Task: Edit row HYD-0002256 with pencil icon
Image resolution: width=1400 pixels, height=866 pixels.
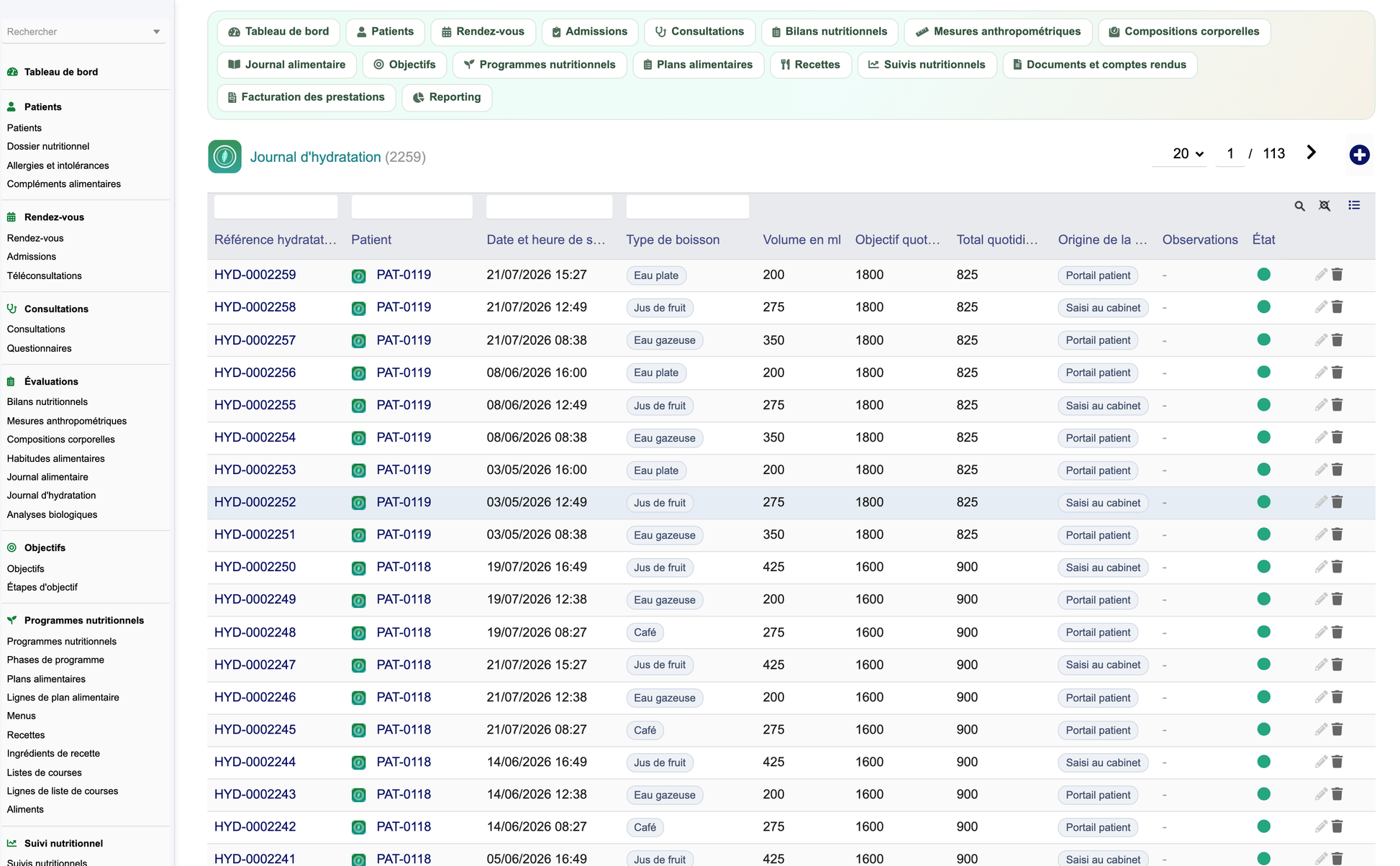Action: [x=1321, y=373]
